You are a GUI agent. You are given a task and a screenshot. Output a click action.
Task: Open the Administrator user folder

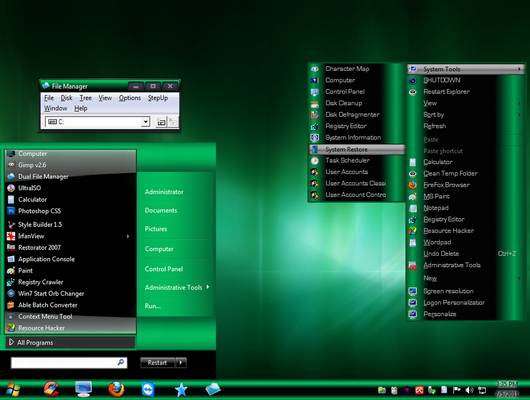coord(164,192)
